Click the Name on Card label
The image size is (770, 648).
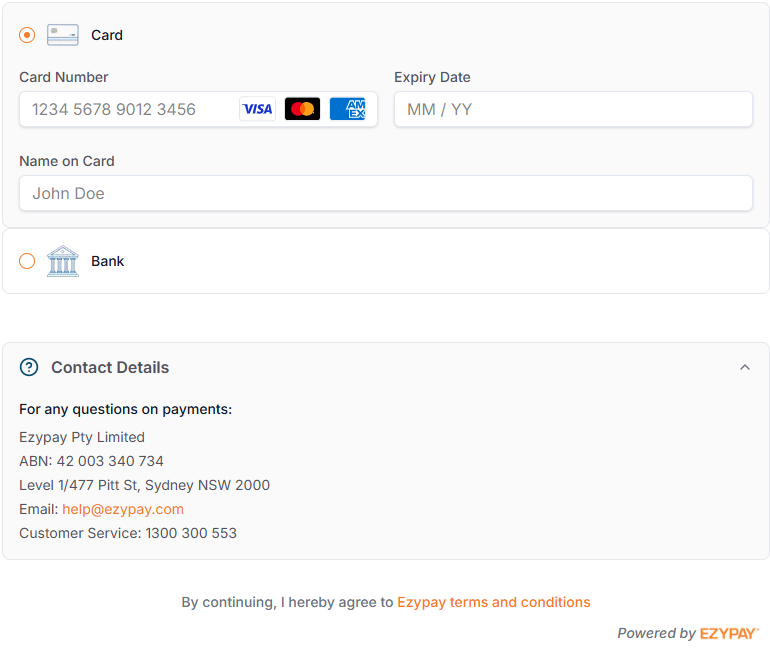coord(67,161)
